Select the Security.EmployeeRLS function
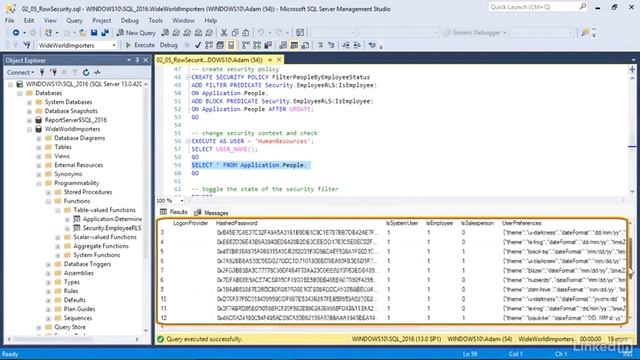Screen dimensions: 640x360 112,228
